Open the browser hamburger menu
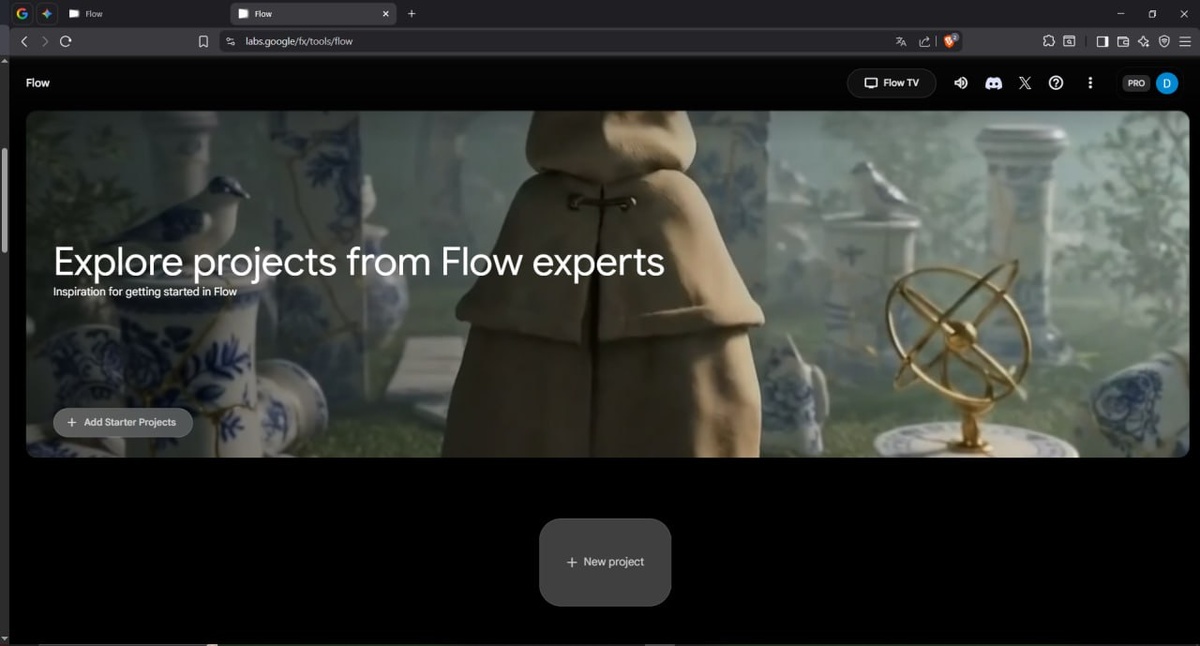The width and height of the screenshot is (1200, 646). point(1185,41)
